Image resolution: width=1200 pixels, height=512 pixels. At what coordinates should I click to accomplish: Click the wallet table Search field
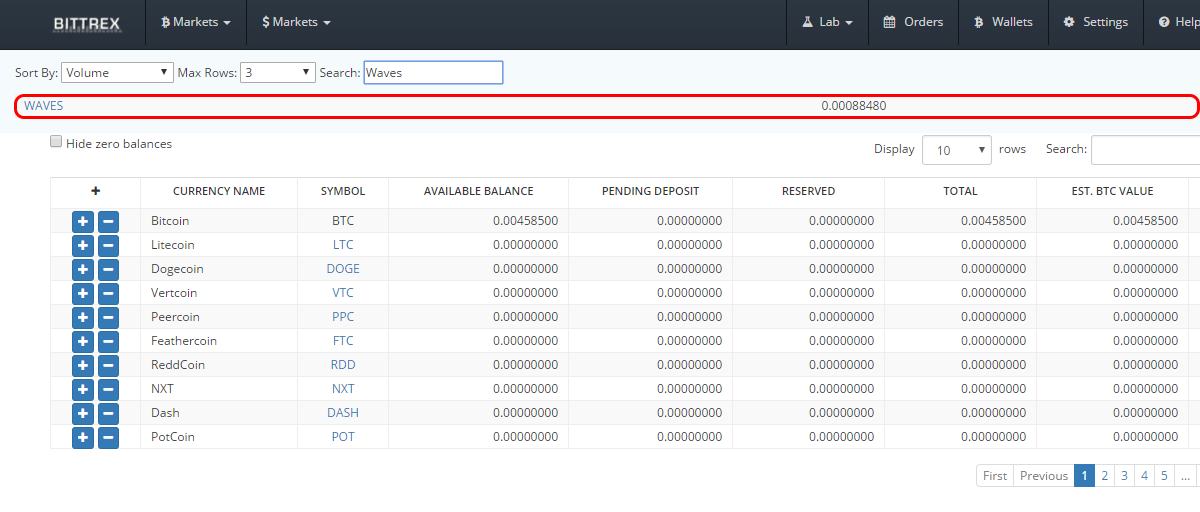(1145, 150)
